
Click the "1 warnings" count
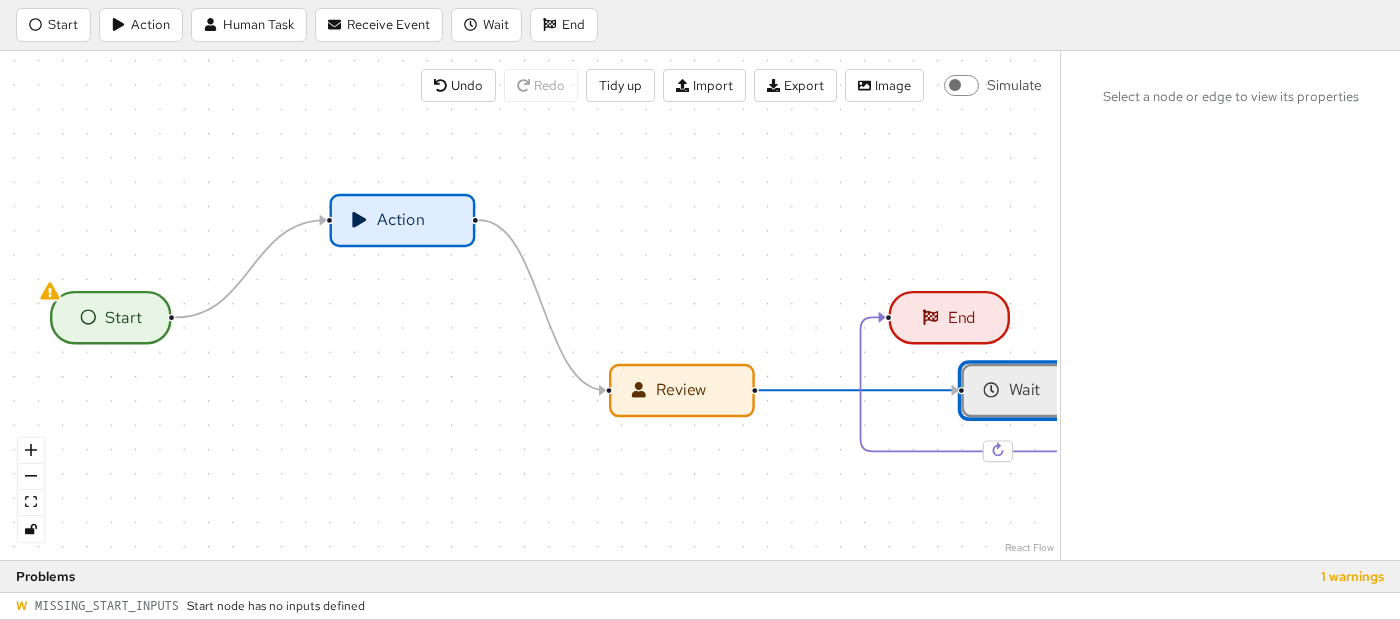point(1352,577)
